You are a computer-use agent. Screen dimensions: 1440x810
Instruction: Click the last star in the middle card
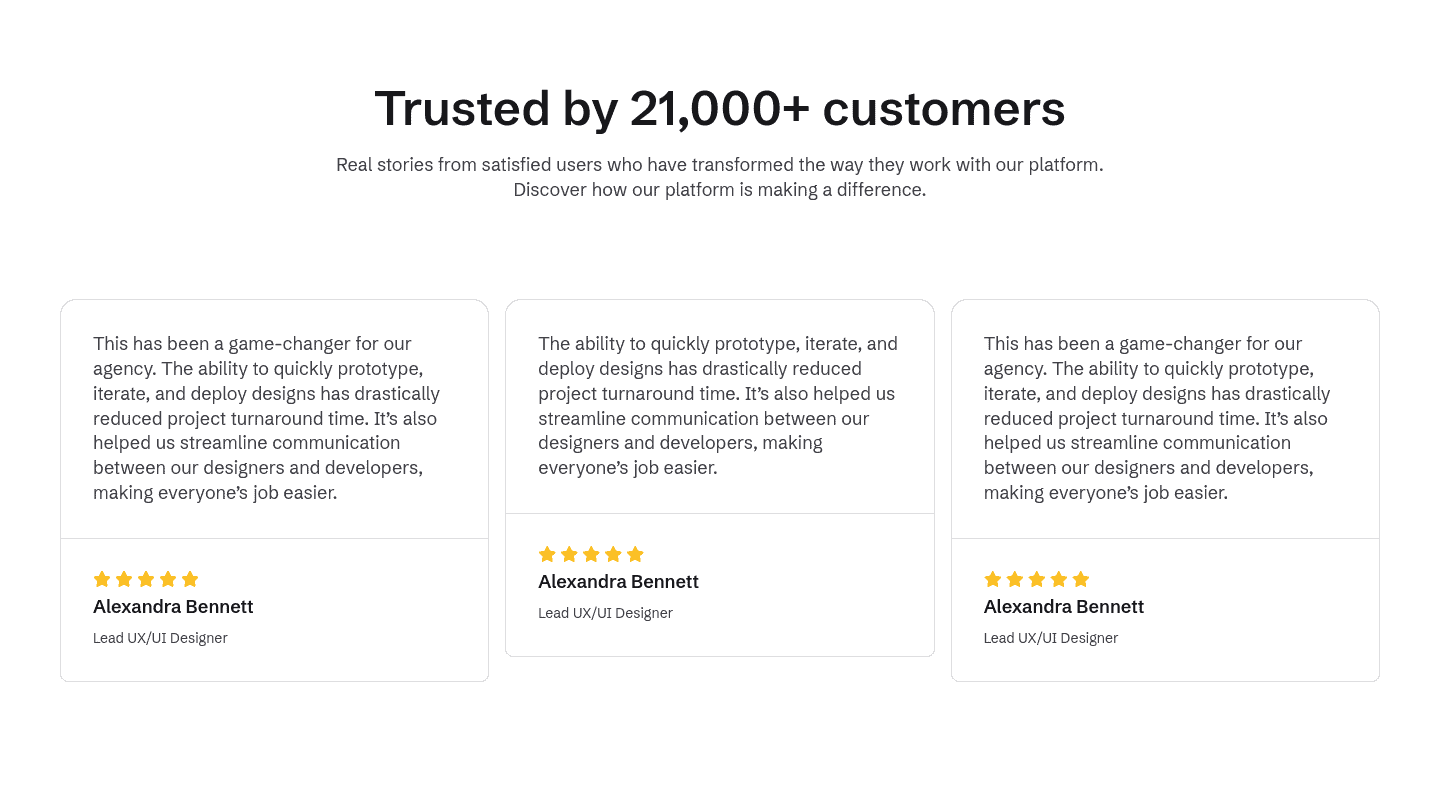pos(635,554)
